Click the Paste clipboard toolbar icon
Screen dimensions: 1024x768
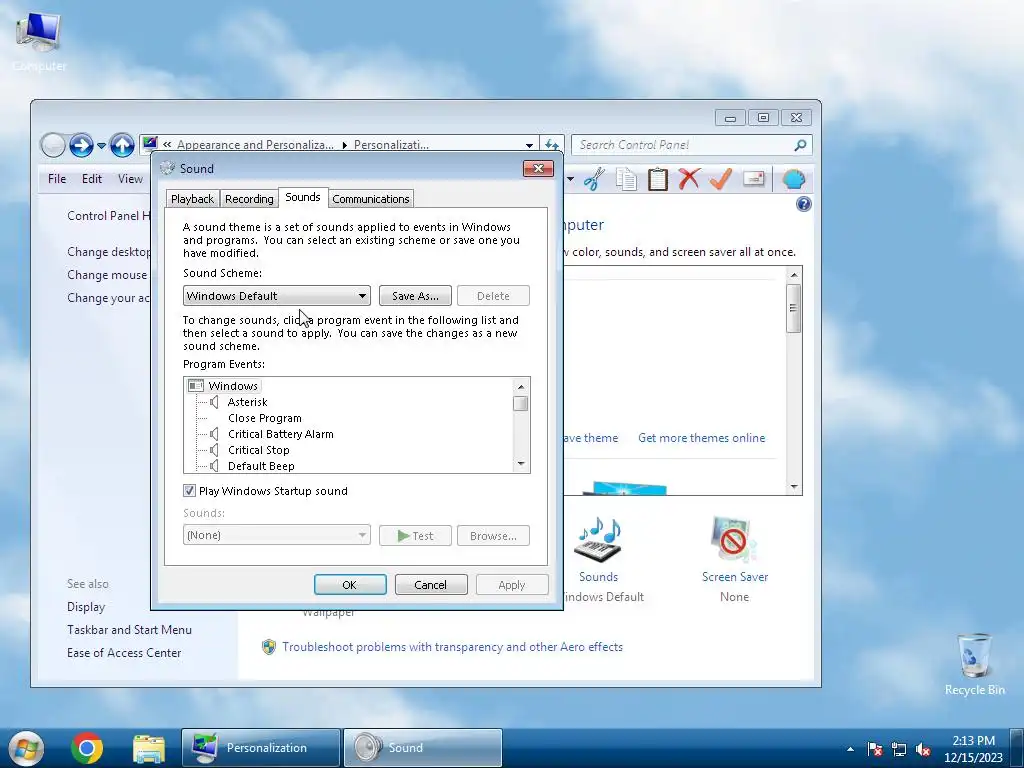(x=658, y=179)
